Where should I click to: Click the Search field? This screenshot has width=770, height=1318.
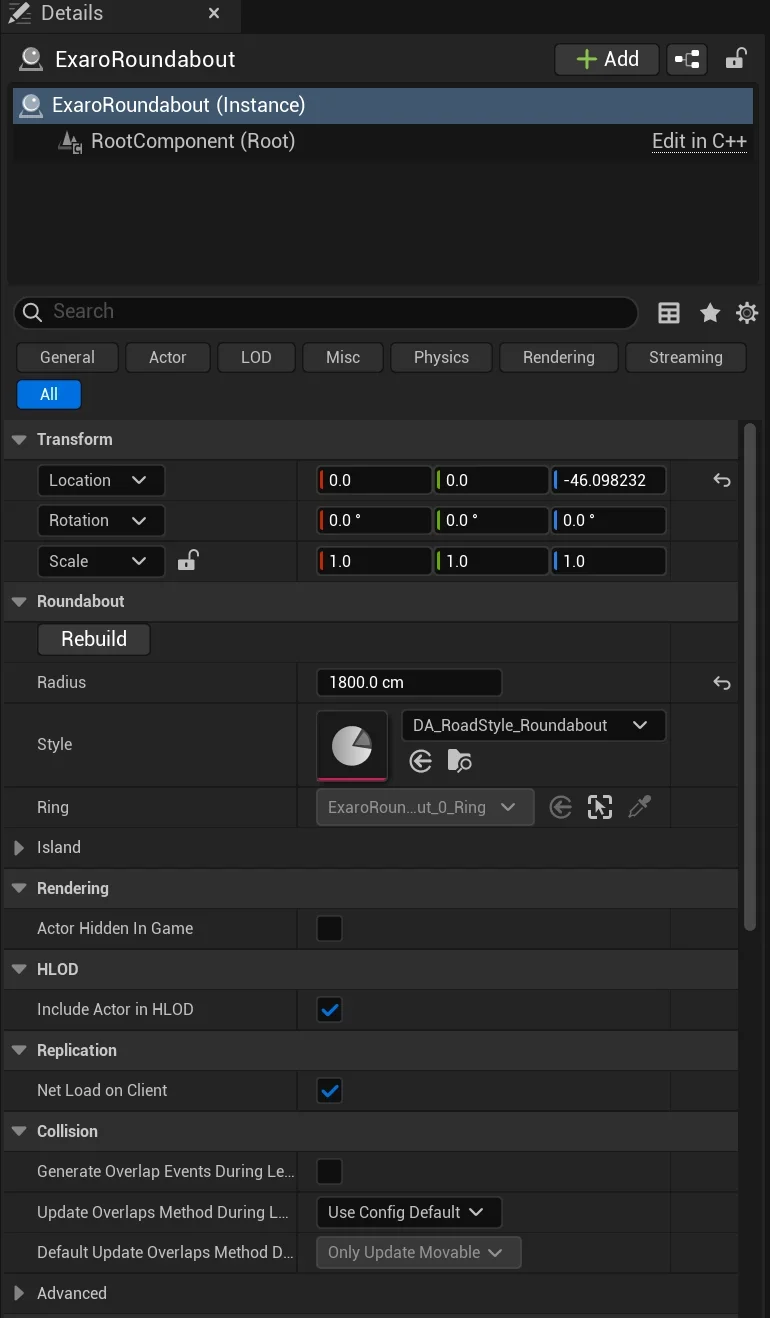point(326,312)
